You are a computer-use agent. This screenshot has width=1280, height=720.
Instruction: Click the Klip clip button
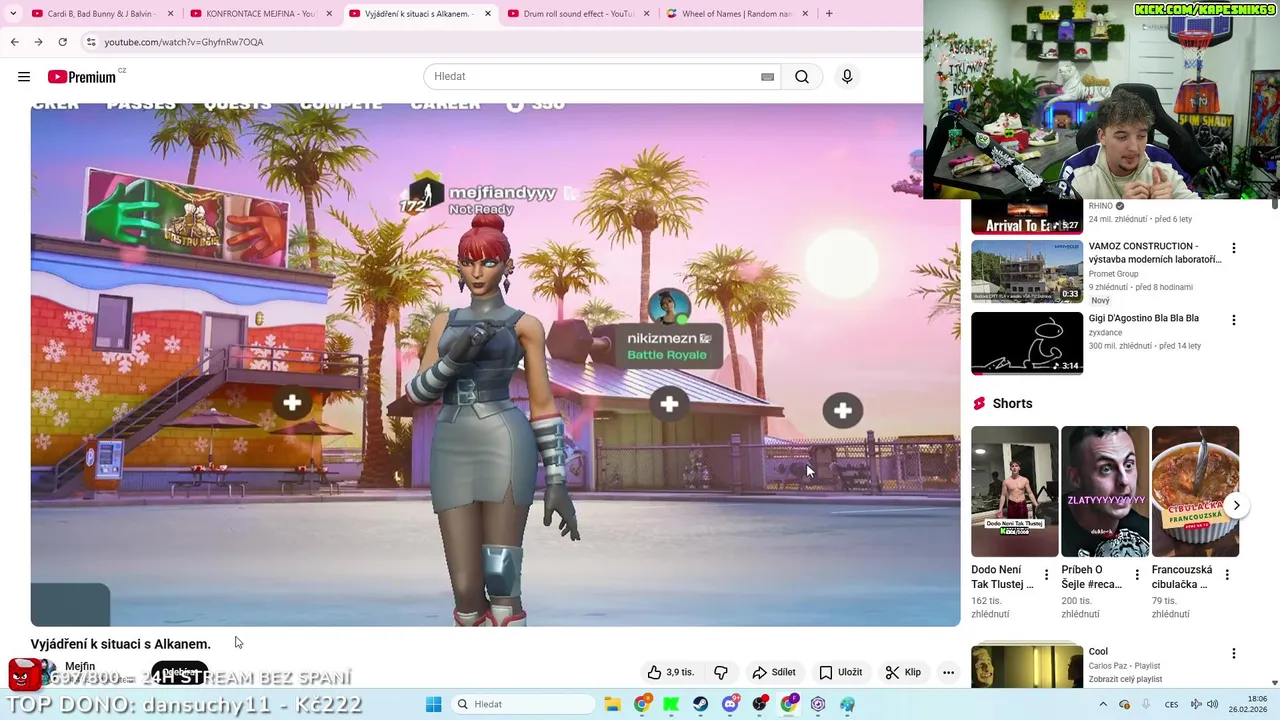pyautogui.click(x=903, y=672)
